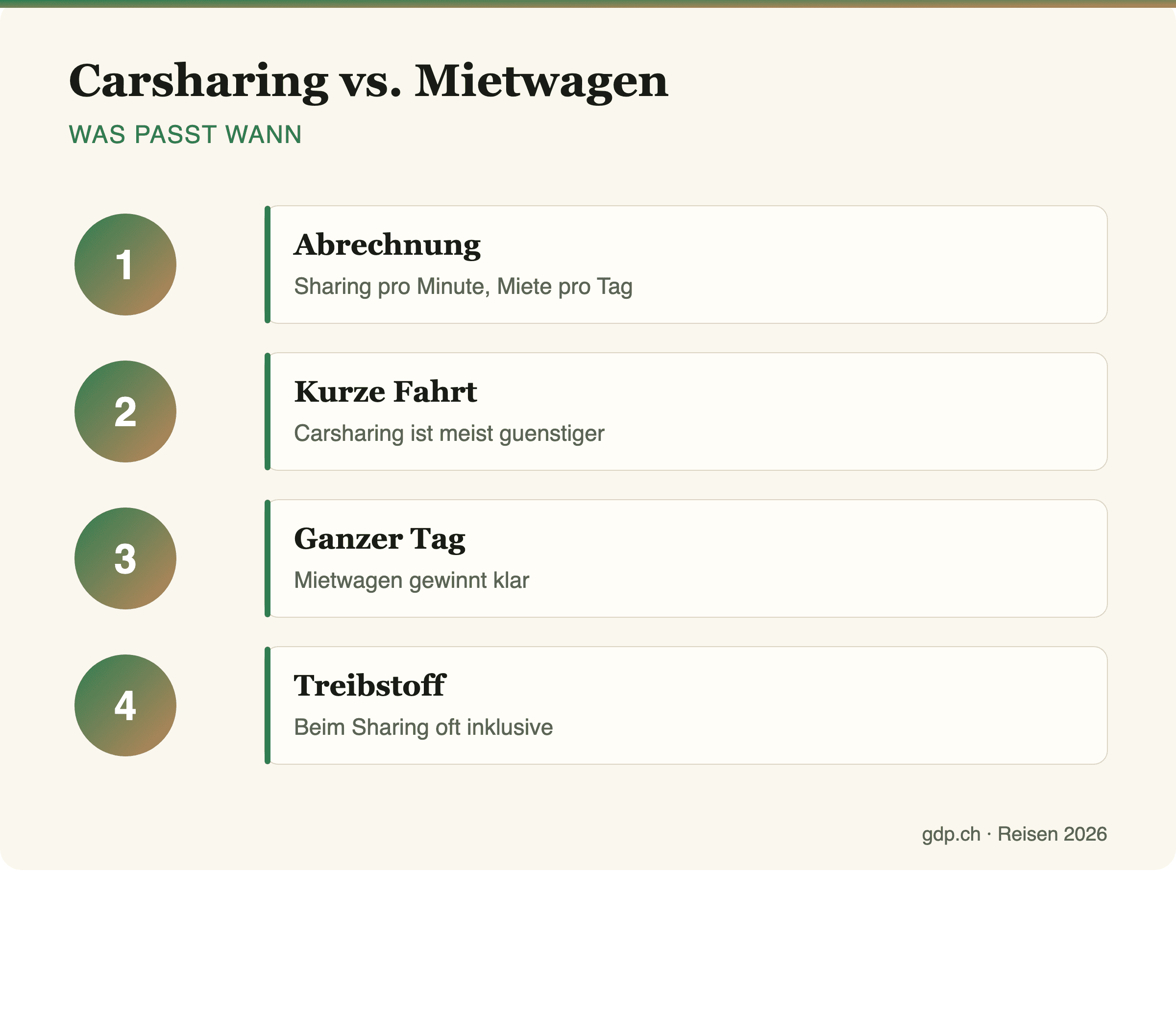Click 'Mietwagen gewinnt klar' description
Viewport: 1176px width, 1017px height.
412,581
